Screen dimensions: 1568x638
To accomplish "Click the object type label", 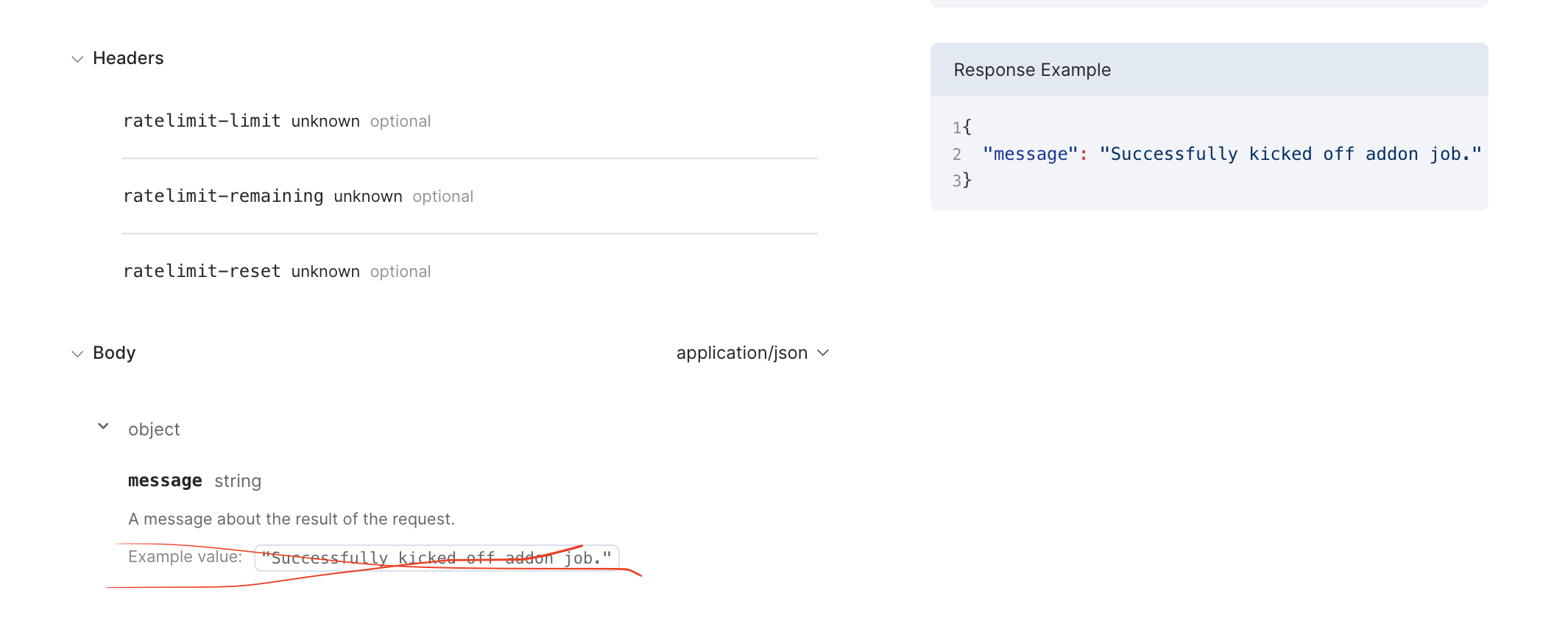I will [x=154, y=430].
